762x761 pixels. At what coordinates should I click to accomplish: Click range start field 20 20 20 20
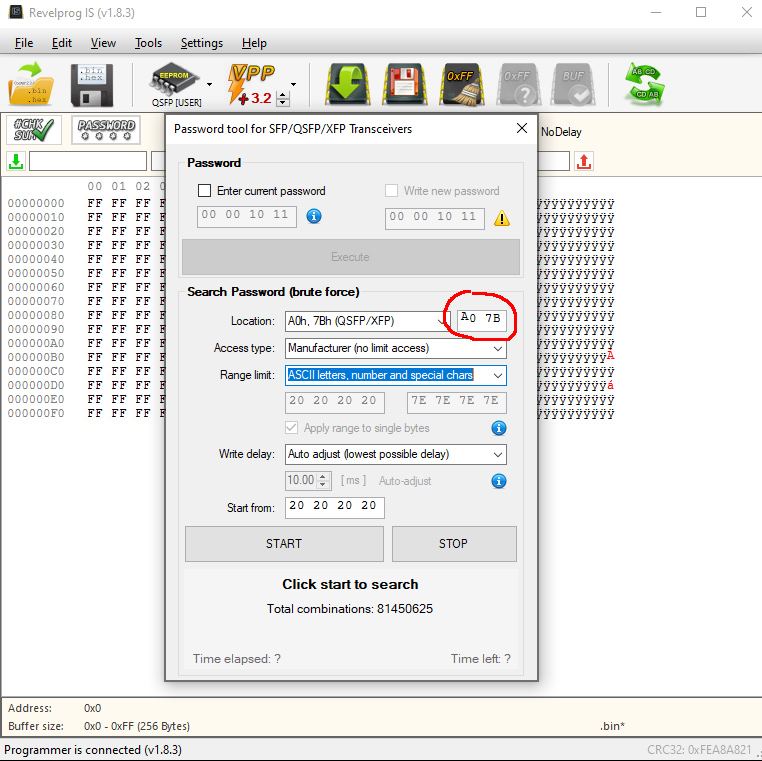[x=335, y=402]
